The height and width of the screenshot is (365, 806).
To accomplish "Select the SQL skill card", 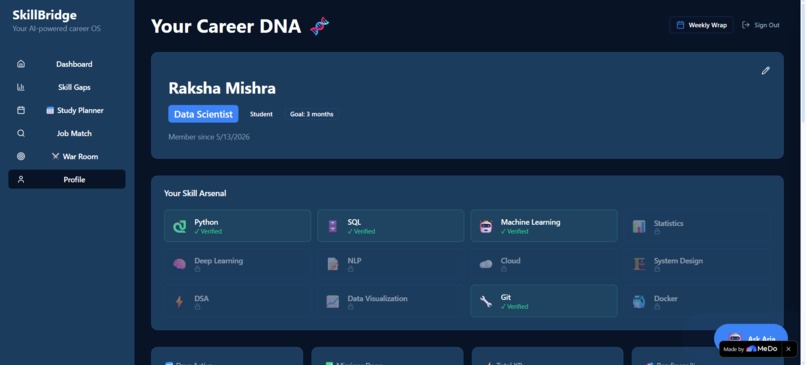I will [391, 226].
